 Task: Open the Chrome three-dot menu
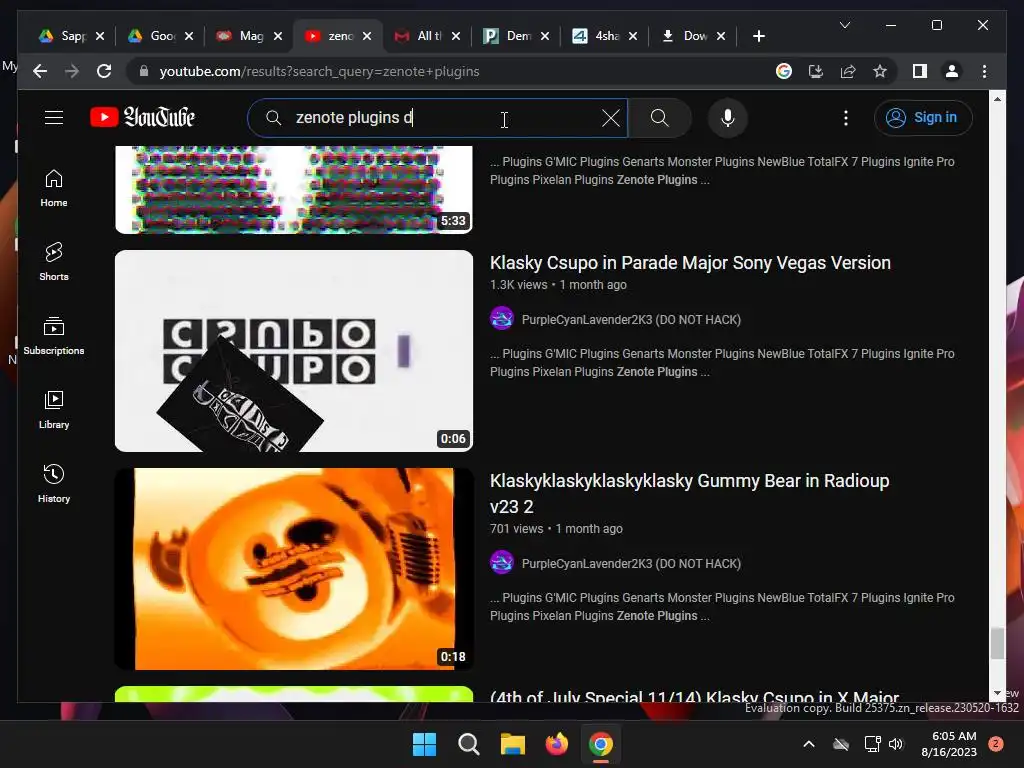pos(984,71)
